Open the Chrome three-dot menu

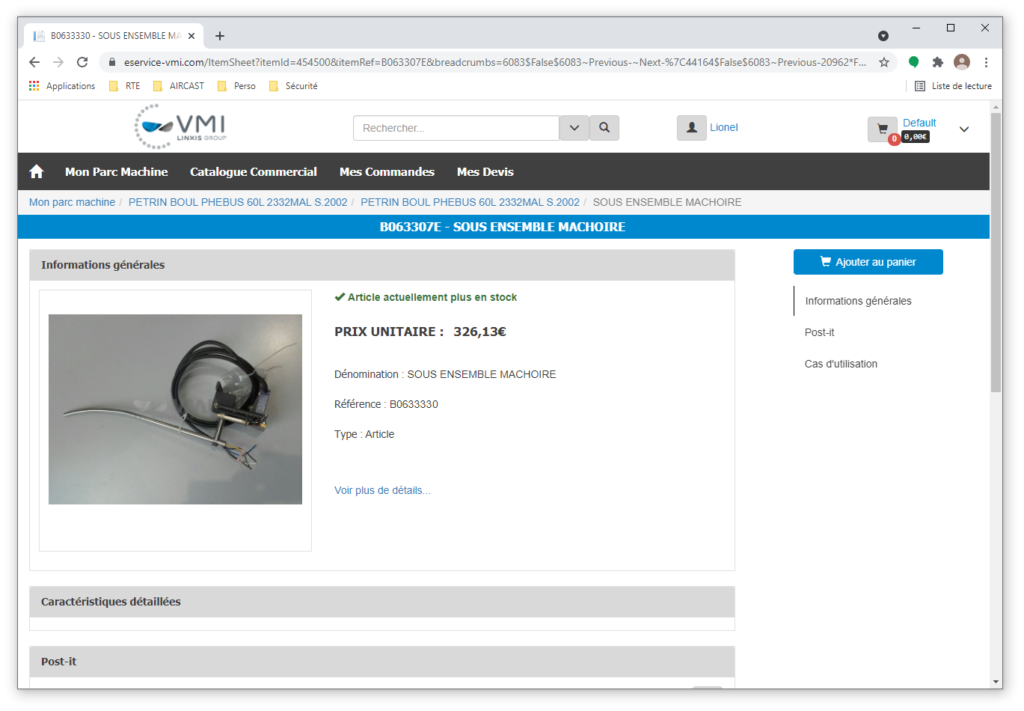tap(986, 62)
